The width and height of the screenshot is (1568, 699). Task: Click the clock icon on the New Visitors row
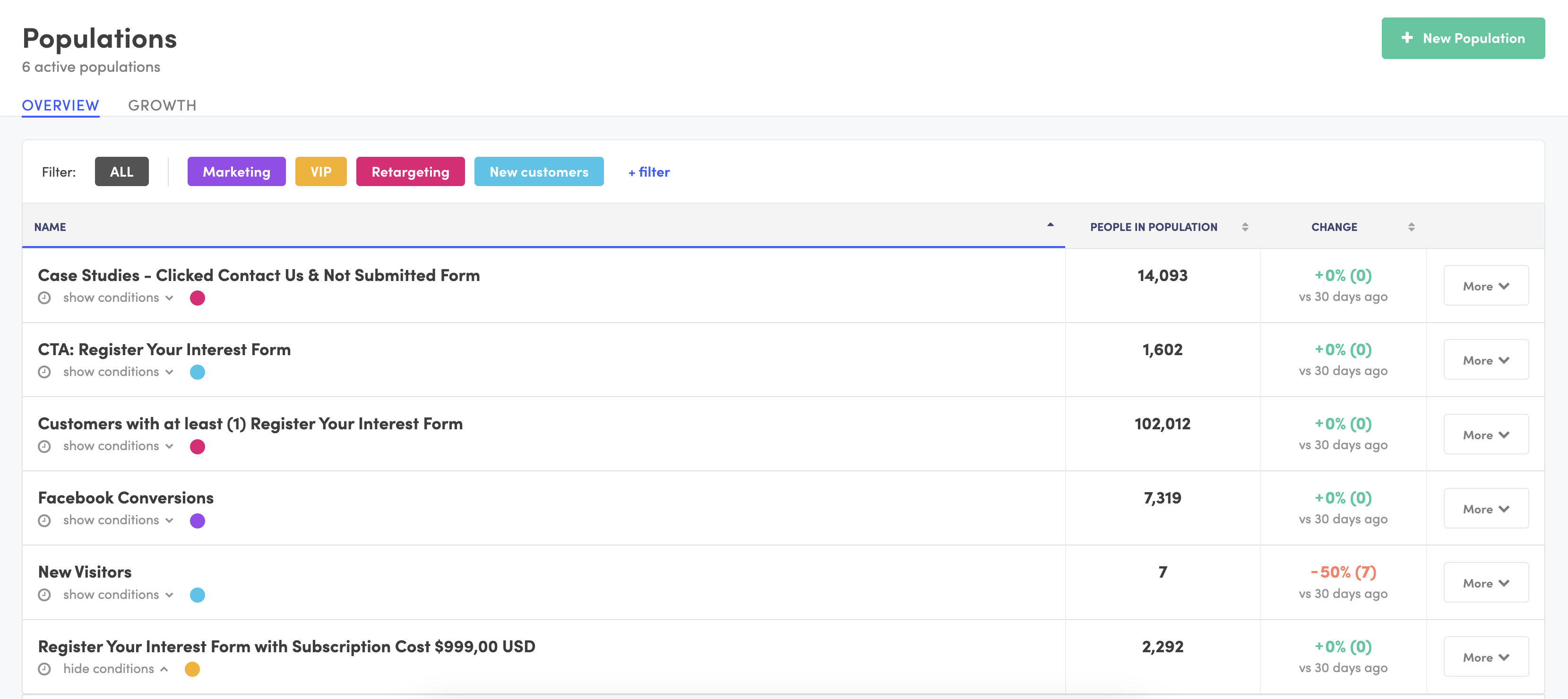44,595
